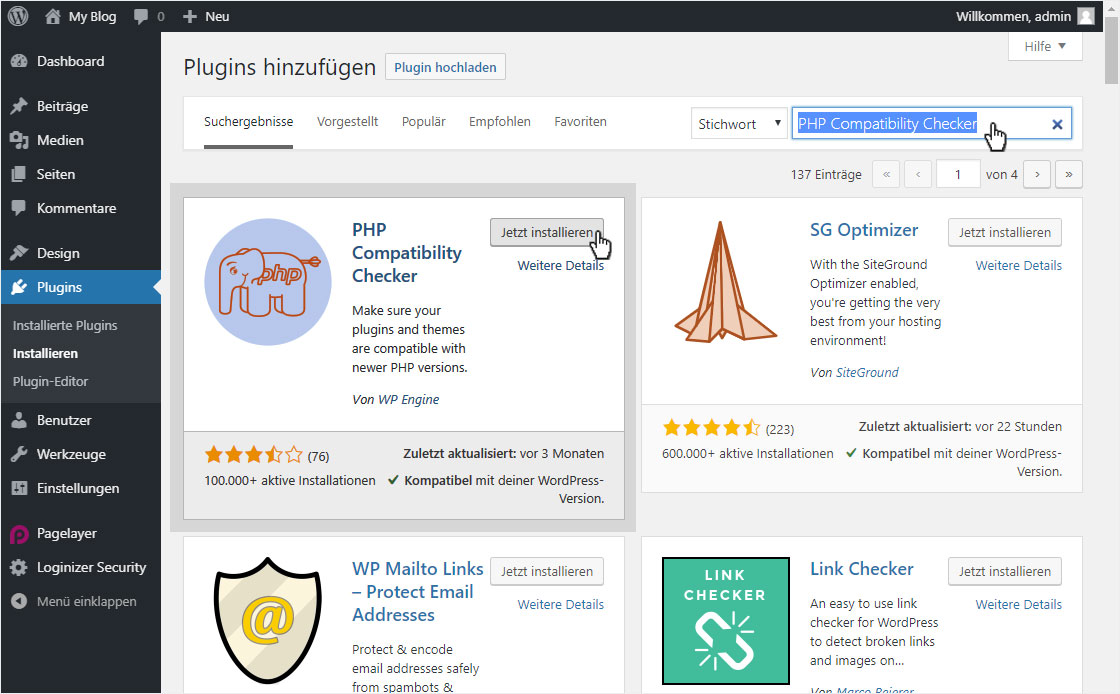Open the WordPress logo menu

click(18, 16)
